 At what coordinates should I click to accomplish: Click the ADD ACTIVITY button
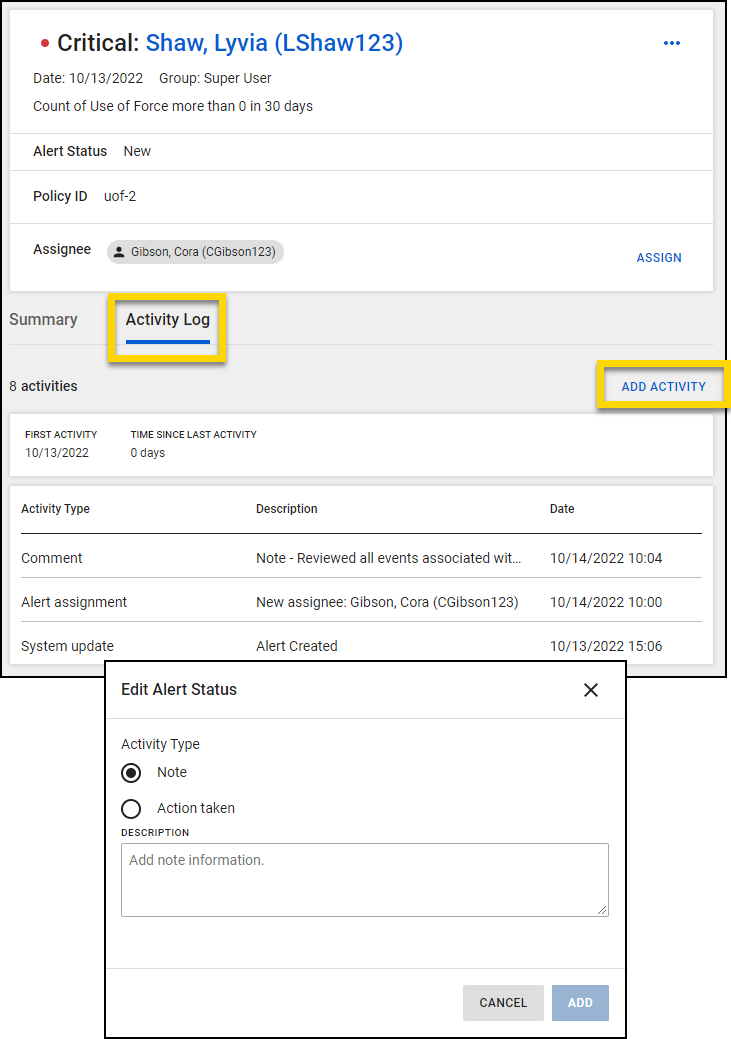click(663, 387)
